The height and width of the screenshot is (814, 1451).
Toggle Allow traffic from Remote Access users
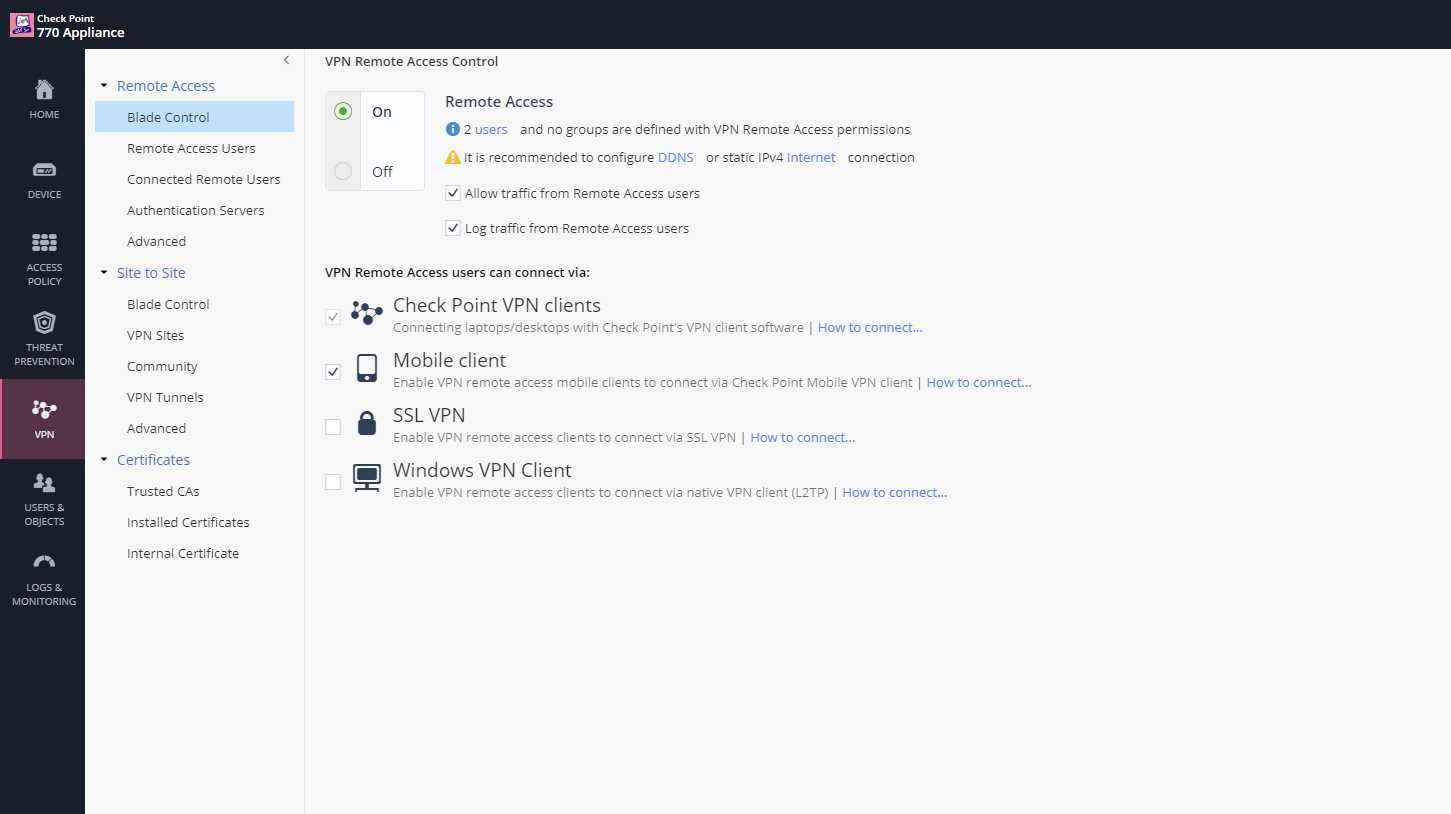(453, 193)
